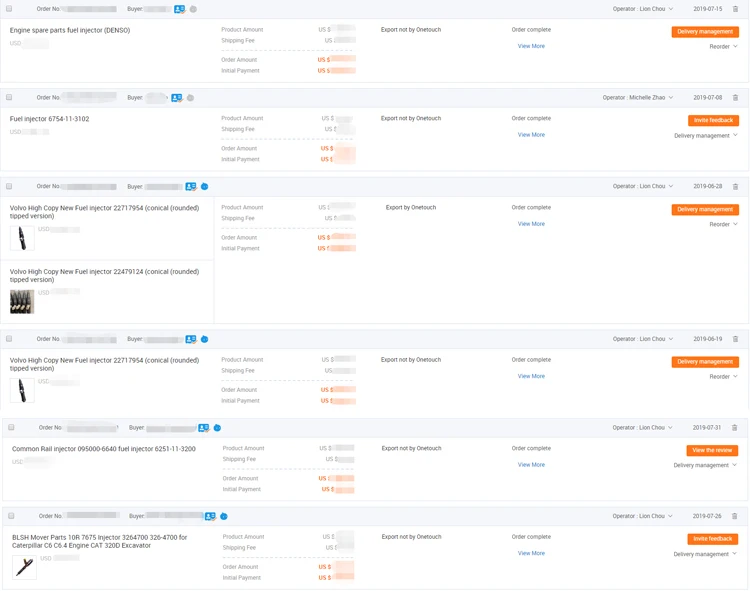Open Volvo injector 22717954 thumbnail in 2019-06-28 order

click(x=22, y=238)
